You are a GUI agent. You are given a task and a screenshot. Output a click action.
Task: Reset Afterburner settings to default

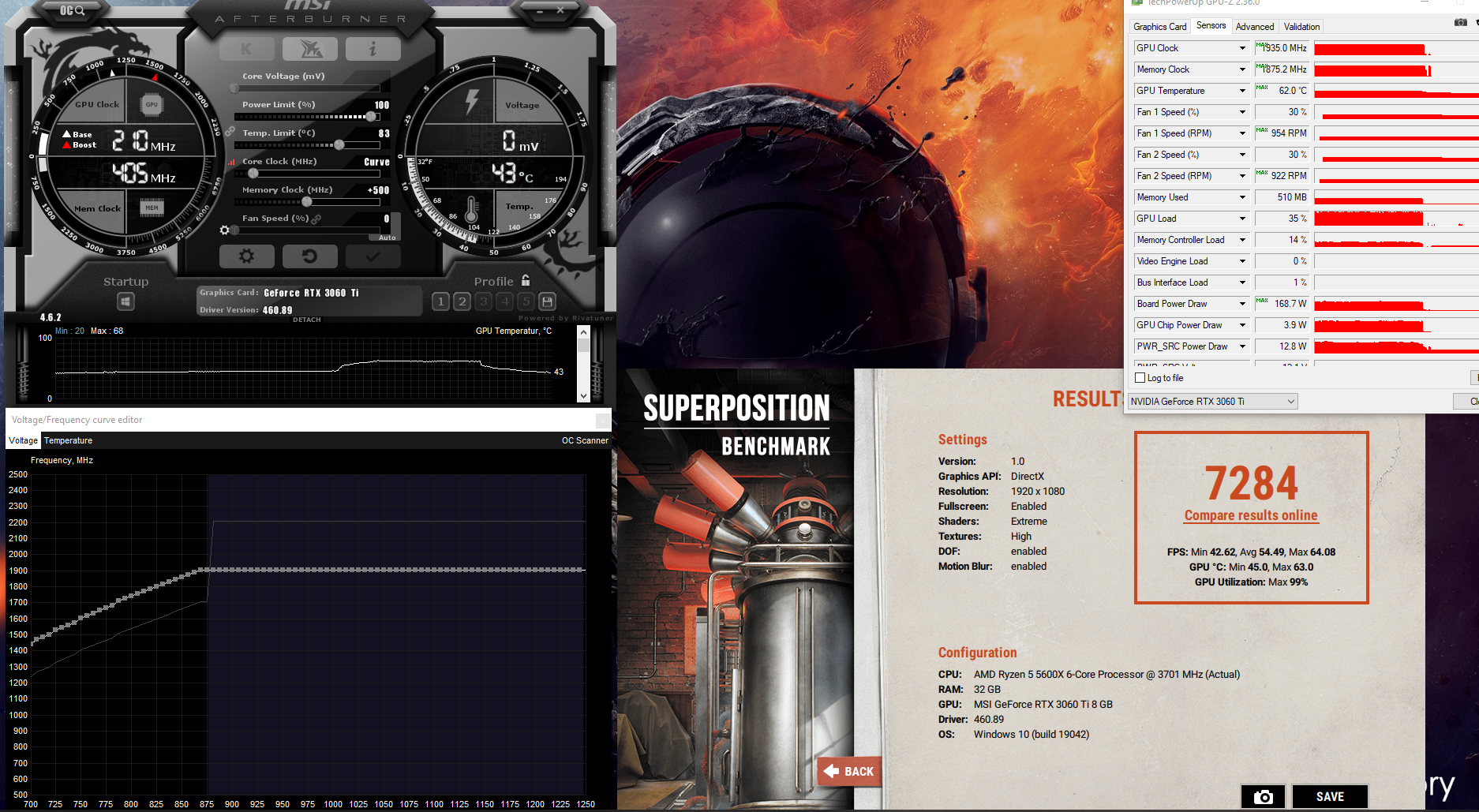pos(310,256)
